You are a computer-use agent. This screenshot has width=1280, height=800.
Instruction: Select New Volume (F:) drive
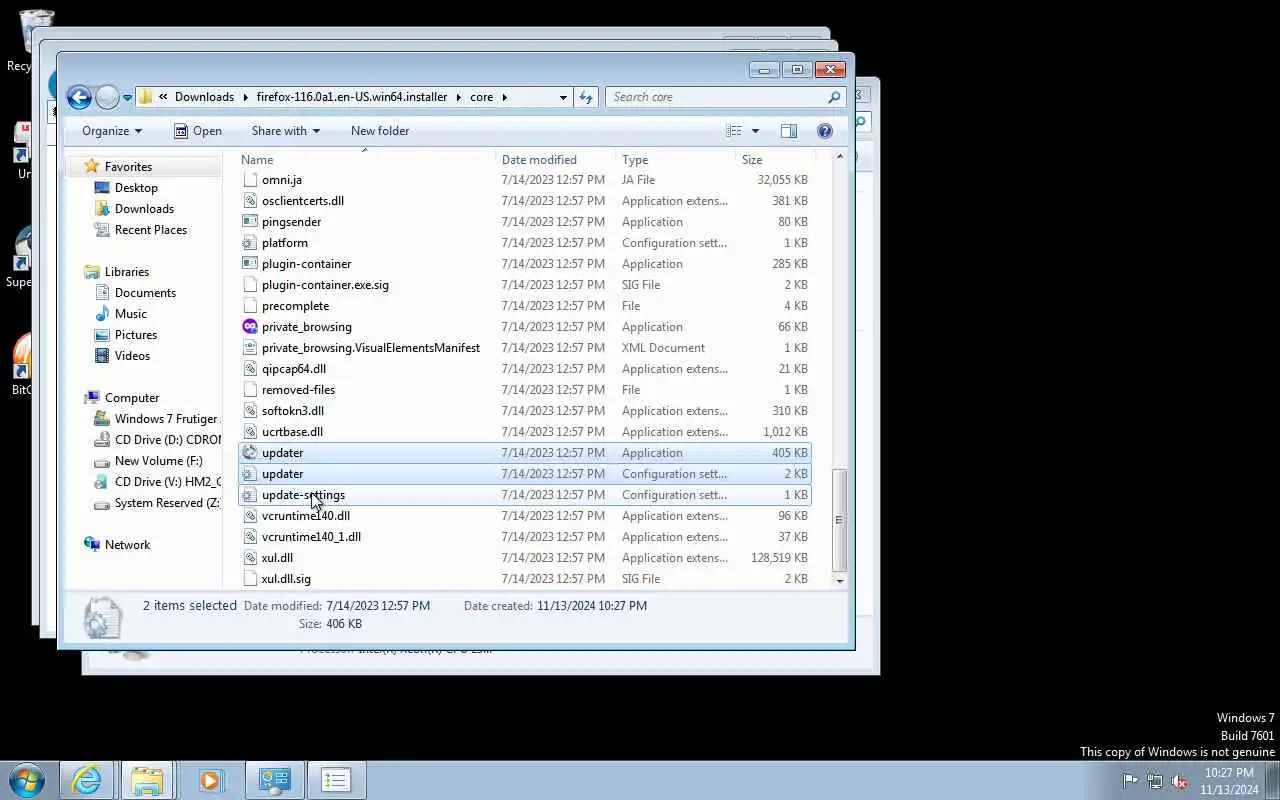[x=158, y=461]
